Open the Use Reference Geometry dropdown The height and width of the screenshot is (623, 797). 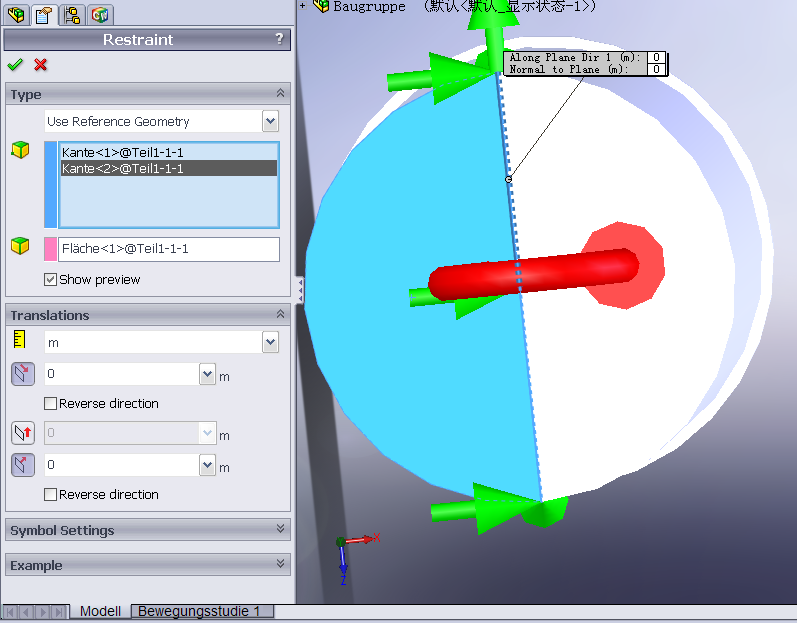[270, 121]
